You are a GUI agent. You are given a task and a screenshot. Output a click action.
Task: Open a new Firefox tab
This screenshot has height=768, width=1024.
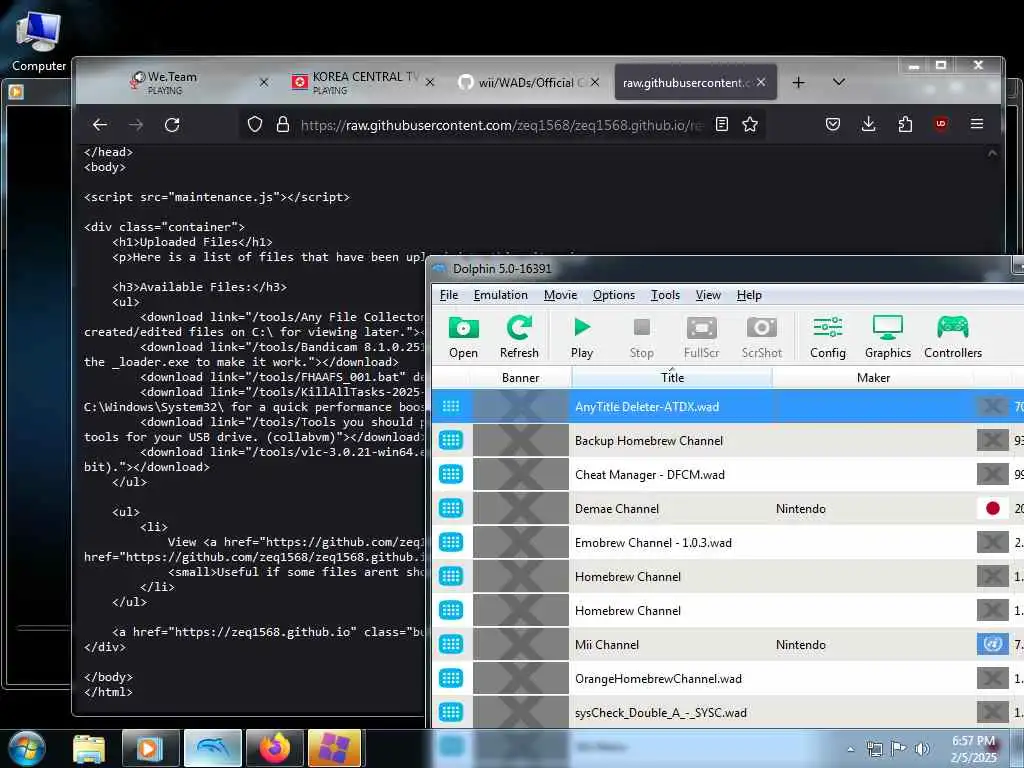(x=798, y=82)
